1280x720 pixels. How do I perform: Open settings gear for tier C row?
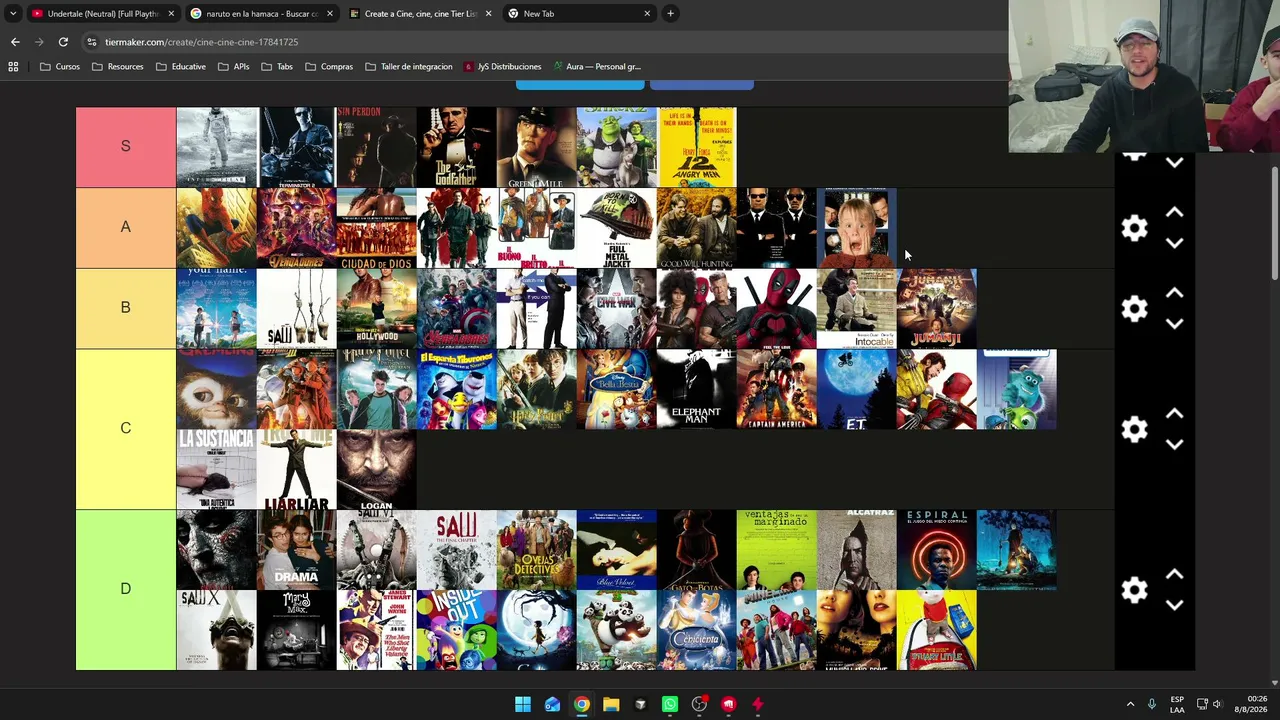click(x=1134, y=429)
